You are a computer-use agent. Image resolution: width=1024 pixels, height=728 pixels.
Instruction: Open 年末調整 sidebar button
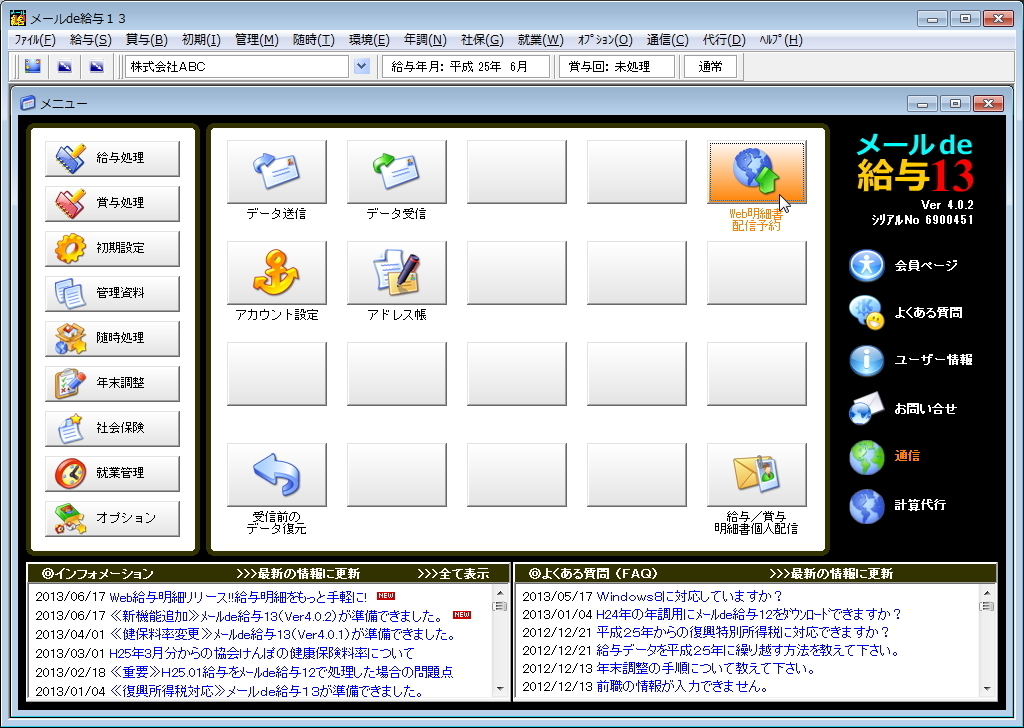[x=112, y=383]
